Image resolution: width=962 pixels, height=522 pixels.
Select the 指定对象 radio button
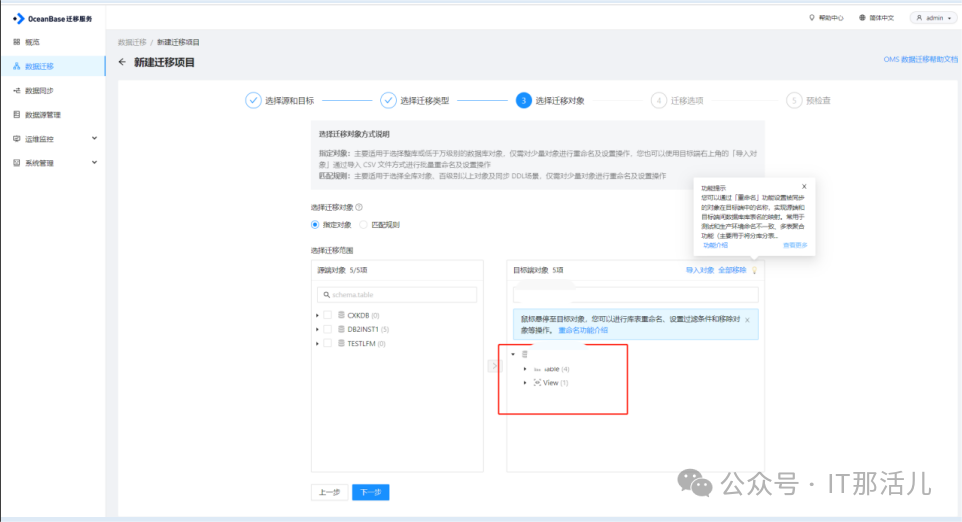pyautogui.click(x=315, y=225)
